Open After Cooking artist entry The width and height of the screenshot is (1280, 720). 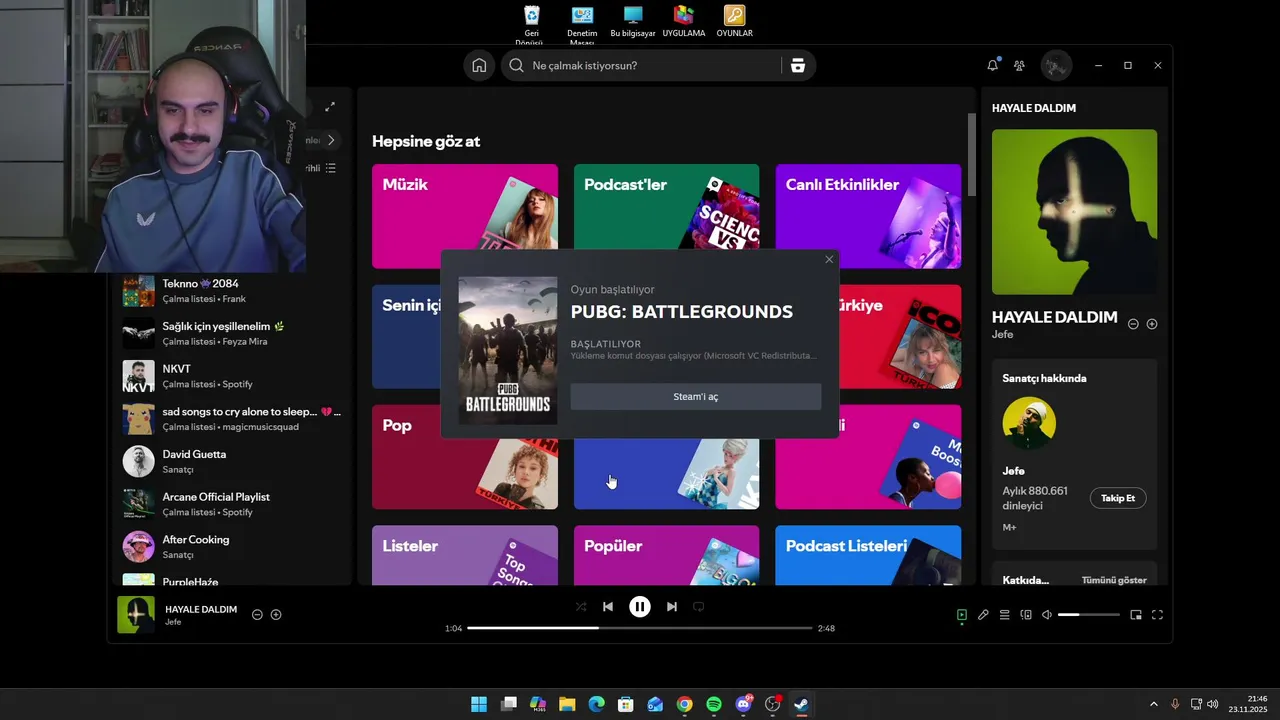233,547
